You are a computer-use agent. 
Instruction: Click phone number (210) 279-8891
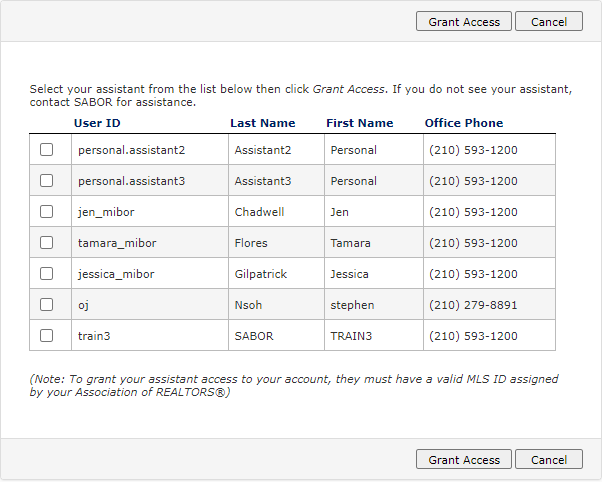473,305
